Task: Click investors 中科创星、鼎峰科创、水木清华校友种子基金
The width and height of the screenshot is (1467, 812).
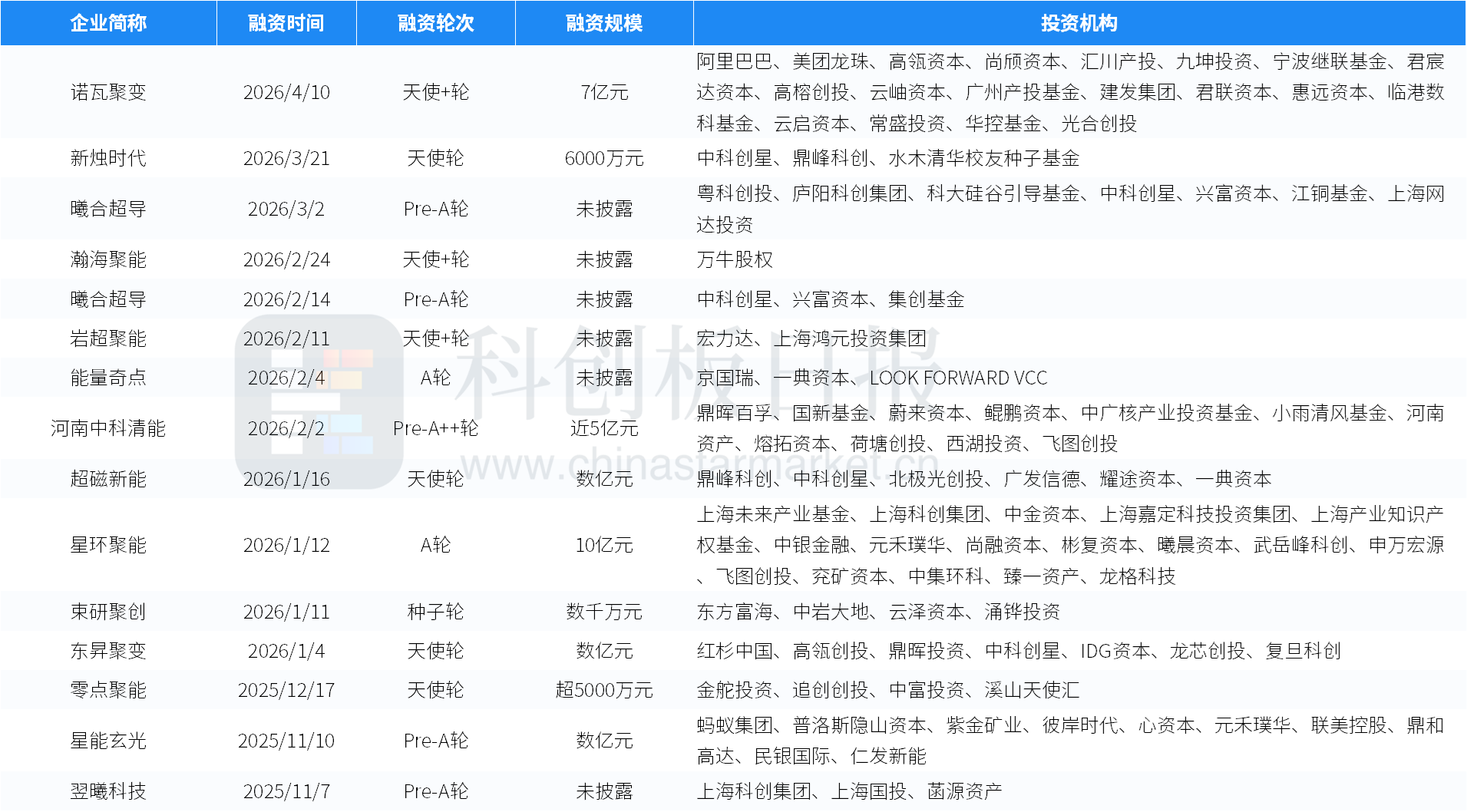Action: pyautogui.click(x=888, y=158)
